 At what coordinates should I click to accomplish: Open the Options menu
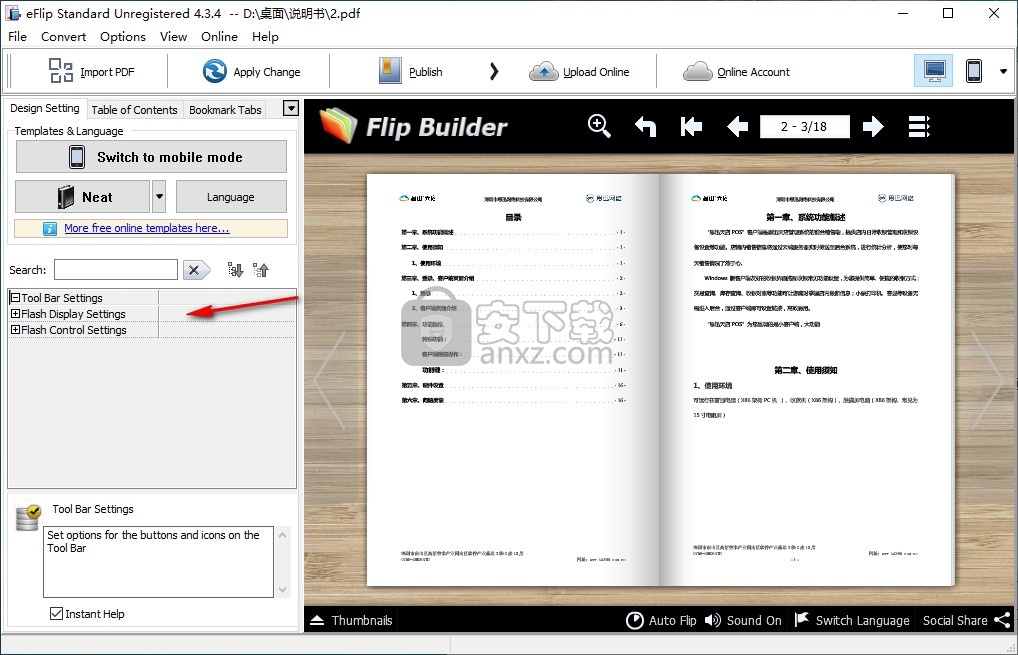click(123, 36)
